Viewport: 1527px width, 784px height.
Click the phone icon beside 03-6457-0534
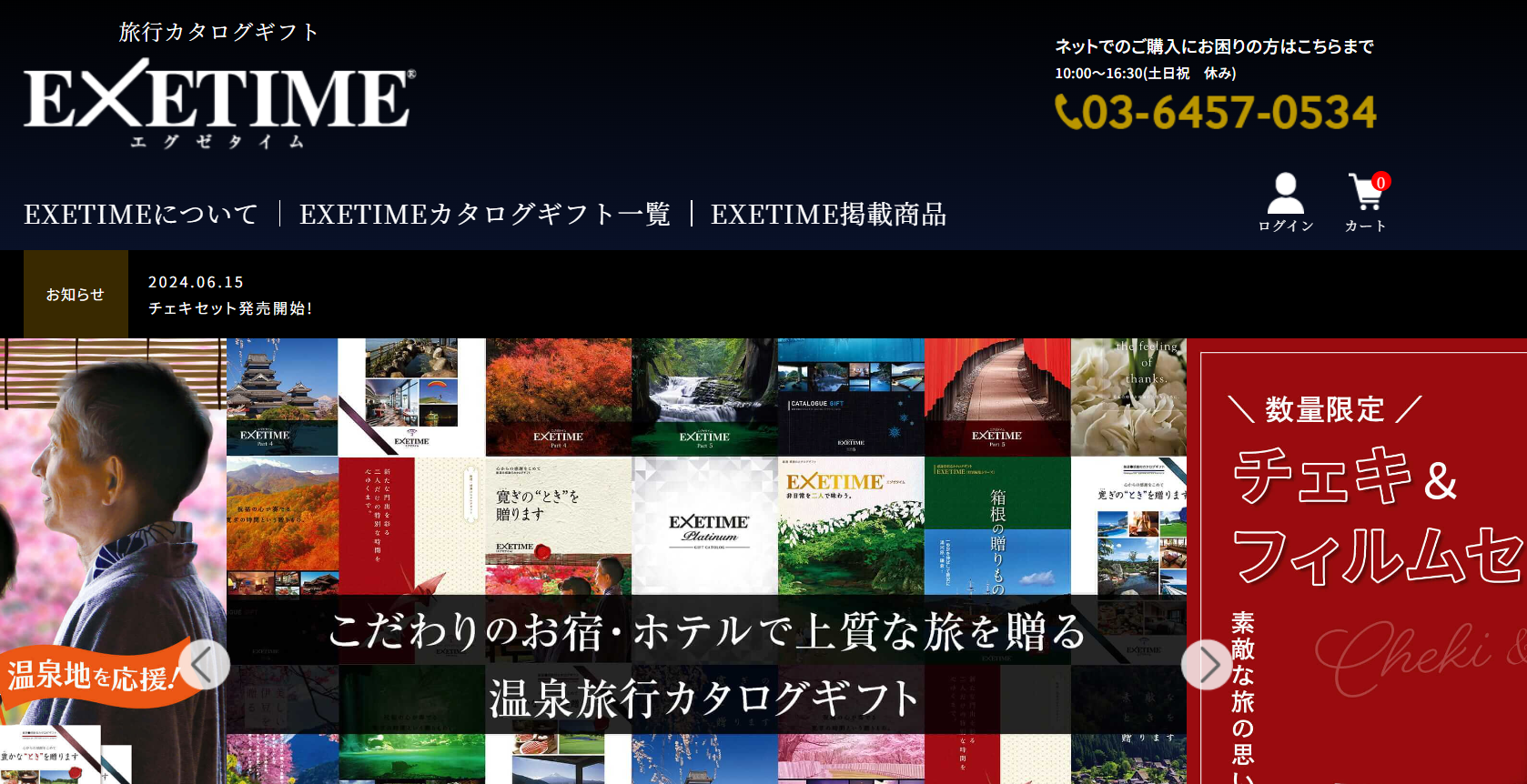pyautogui.click(x=1067, y=113)
